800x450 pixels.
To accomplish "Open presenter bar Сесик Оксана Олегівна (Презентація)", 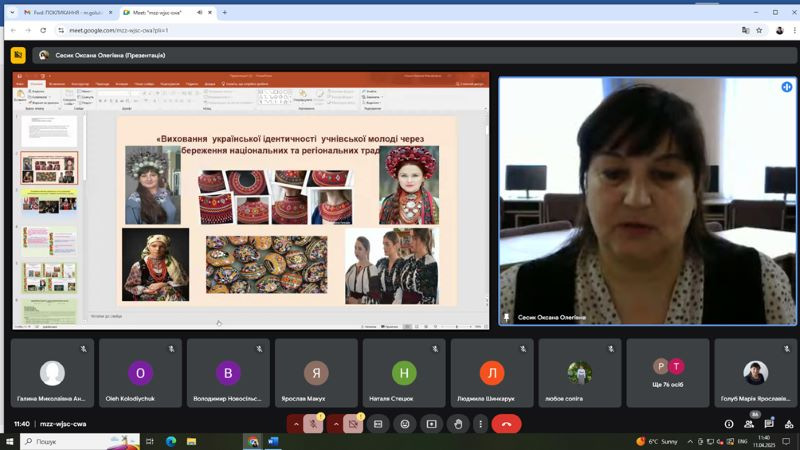I will (414, 55).
